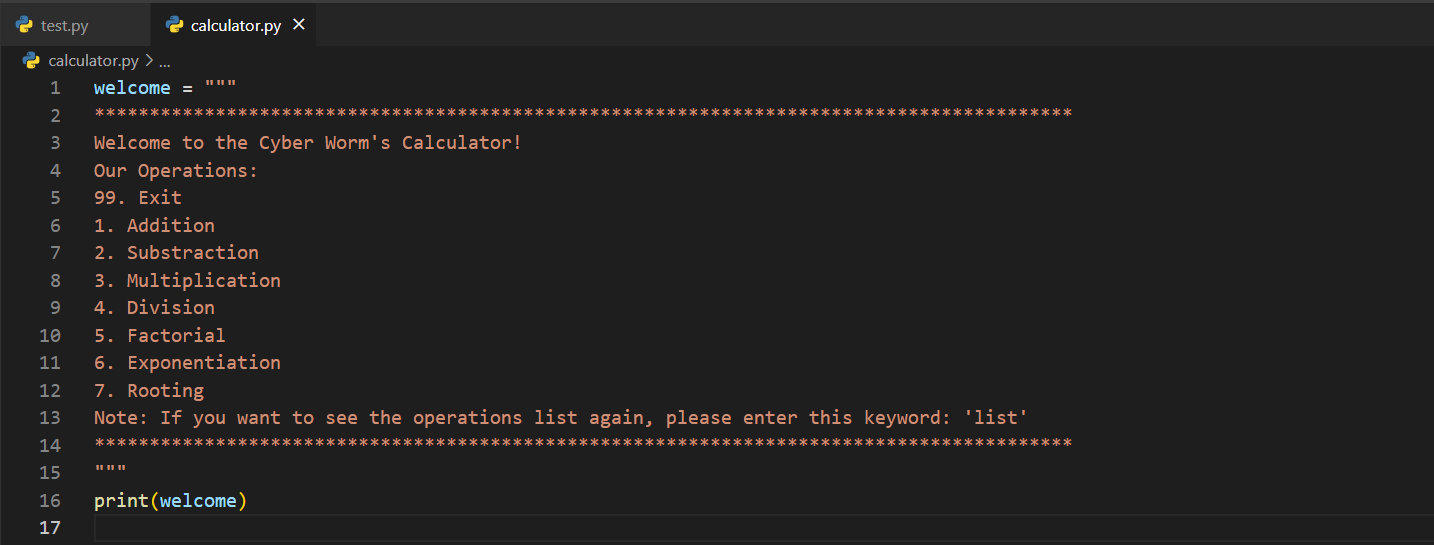Screen dimensions: 1434x545
Task: Select the calculator.py editor tab
Action: pyautogui.click(x=236, y=26)
